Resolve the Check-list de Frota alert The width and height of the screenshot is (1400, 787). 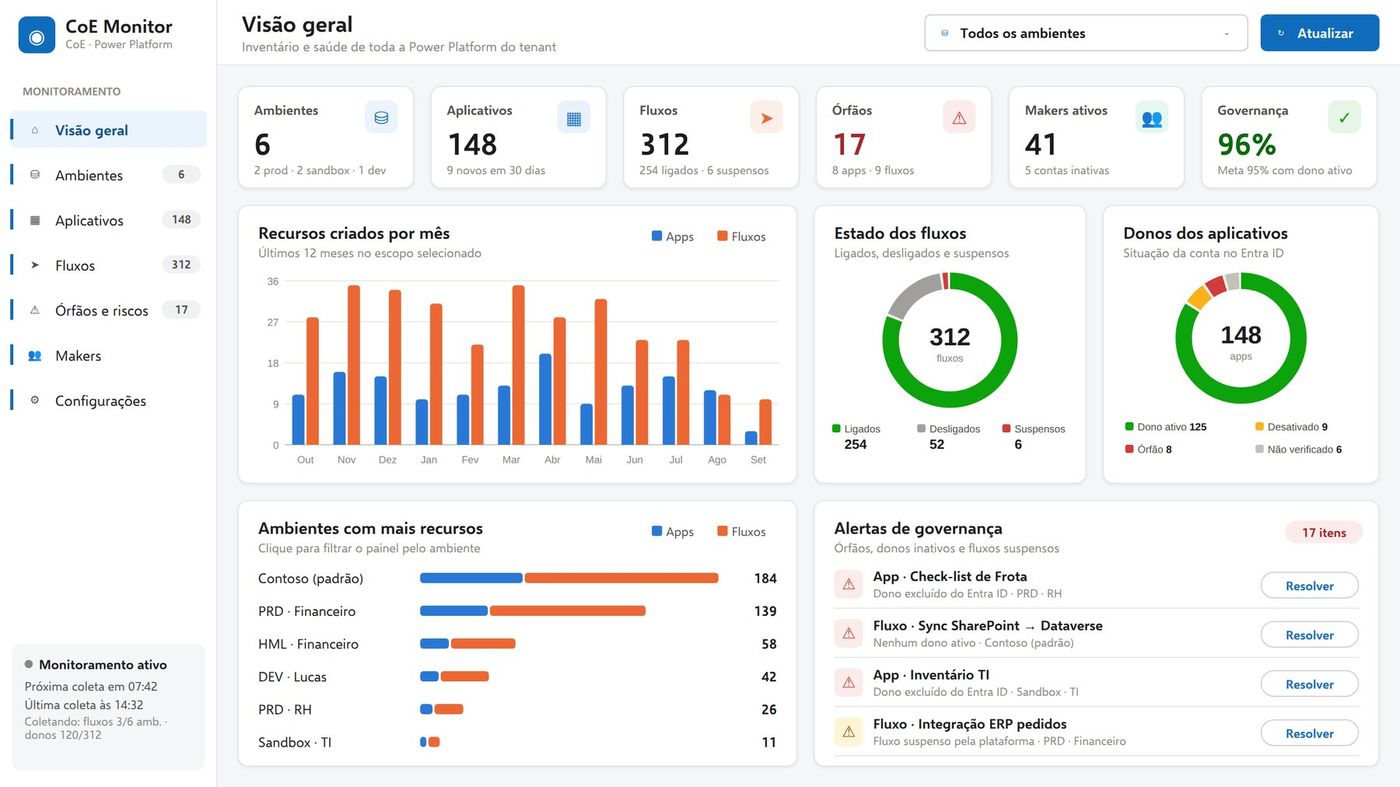pos(1310,586)
